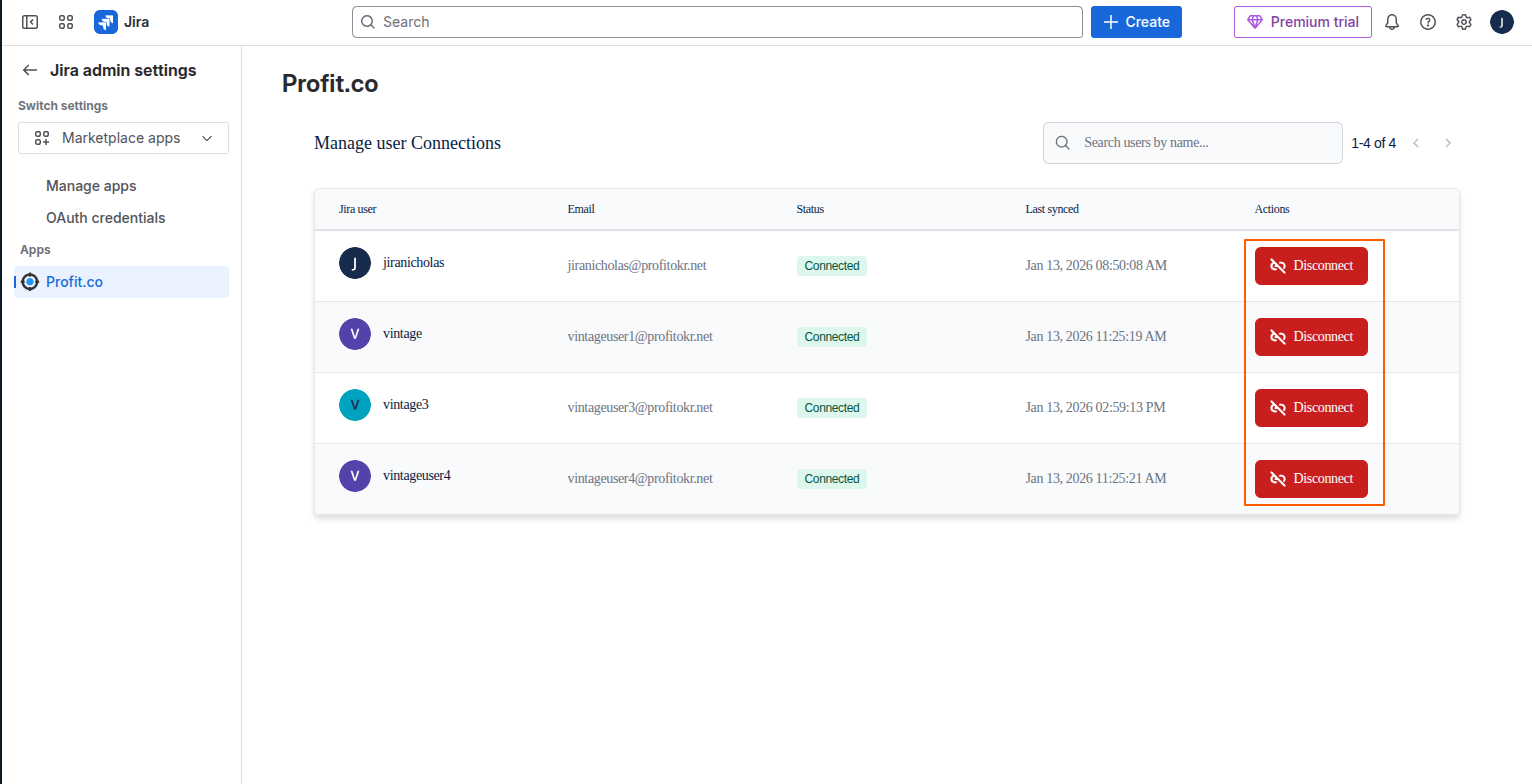Focus the top Jira Search field

tap(717, 22)
